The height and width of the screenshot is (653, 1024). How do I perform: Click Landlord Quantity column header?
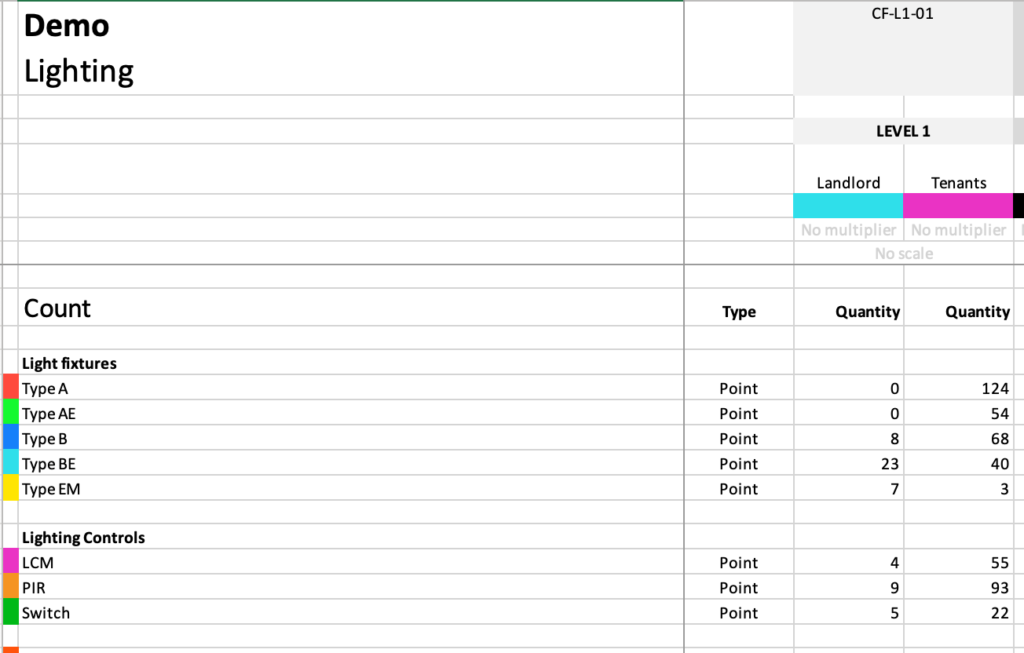point(867,312)
